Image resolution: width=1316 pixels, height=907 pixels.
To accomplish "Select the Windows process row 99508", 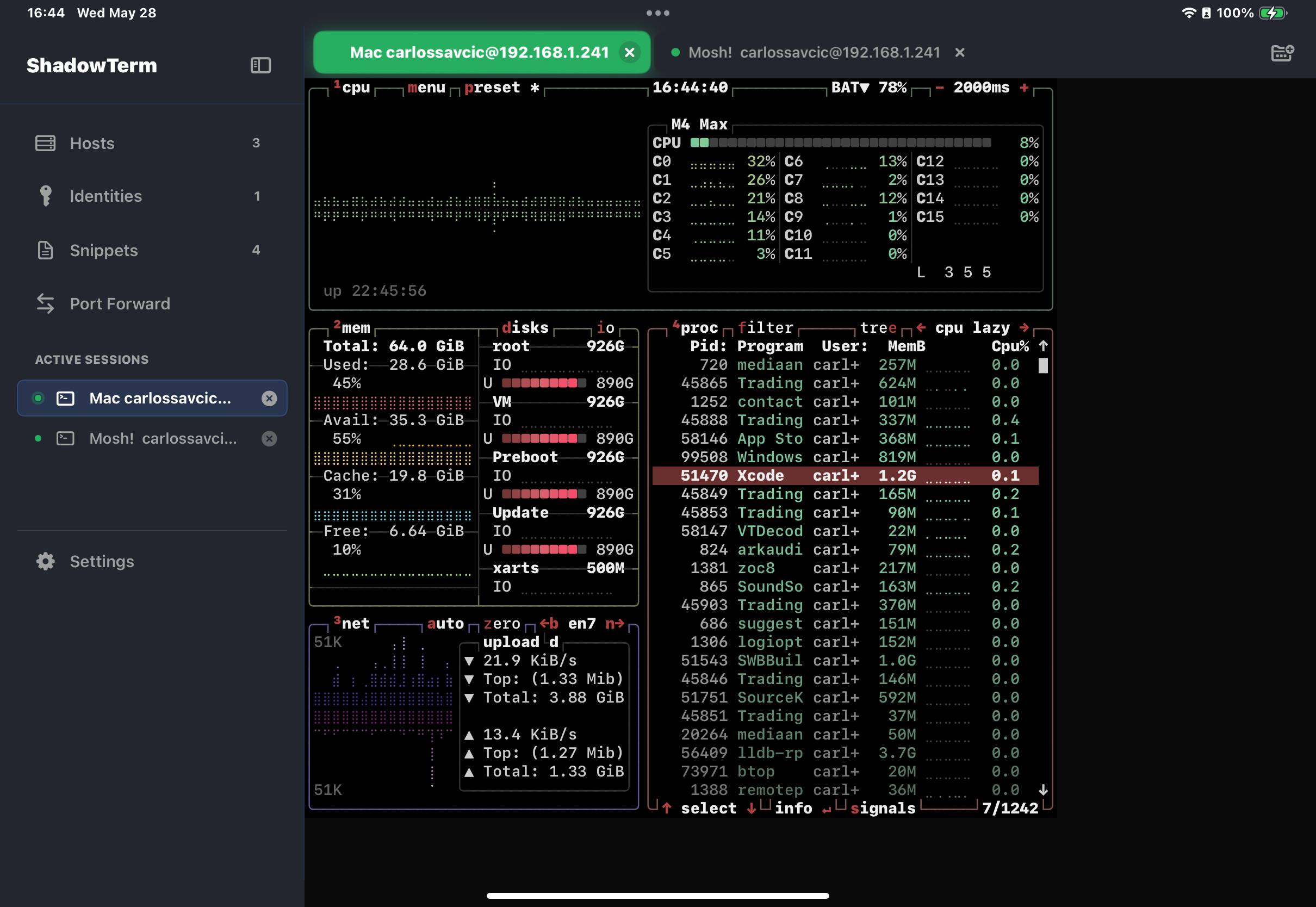I will point(846,457).
